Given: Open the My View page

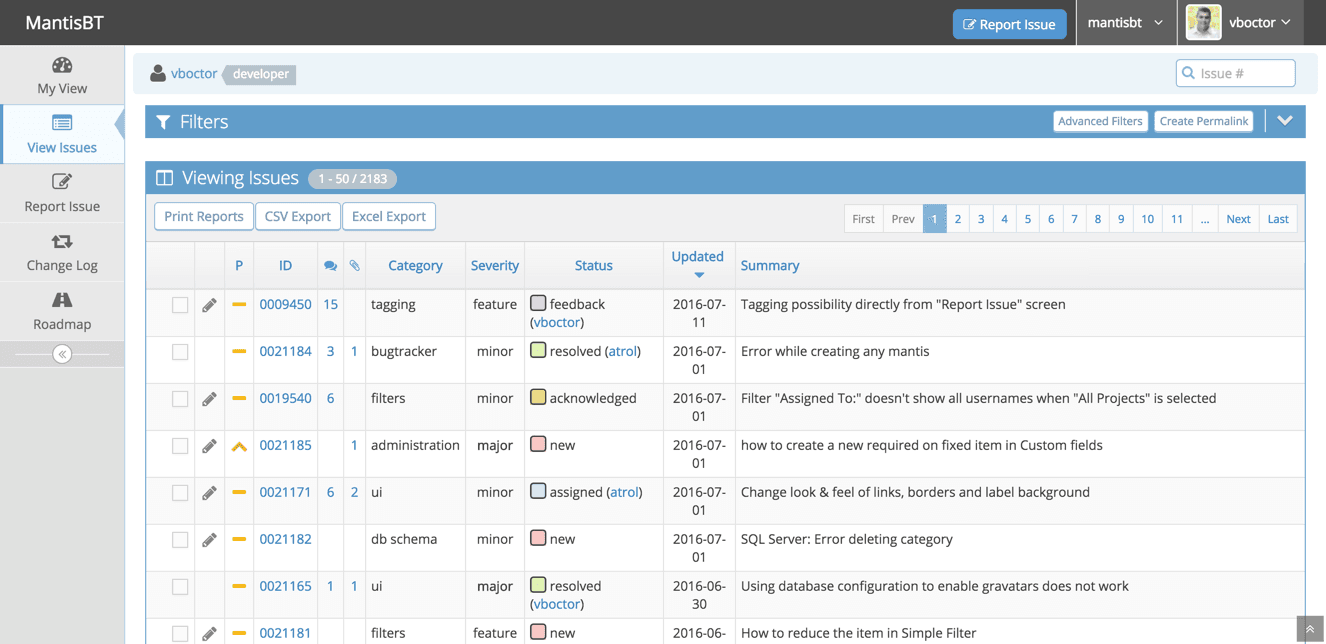Looking at the screenshot, I should point(61,75).
